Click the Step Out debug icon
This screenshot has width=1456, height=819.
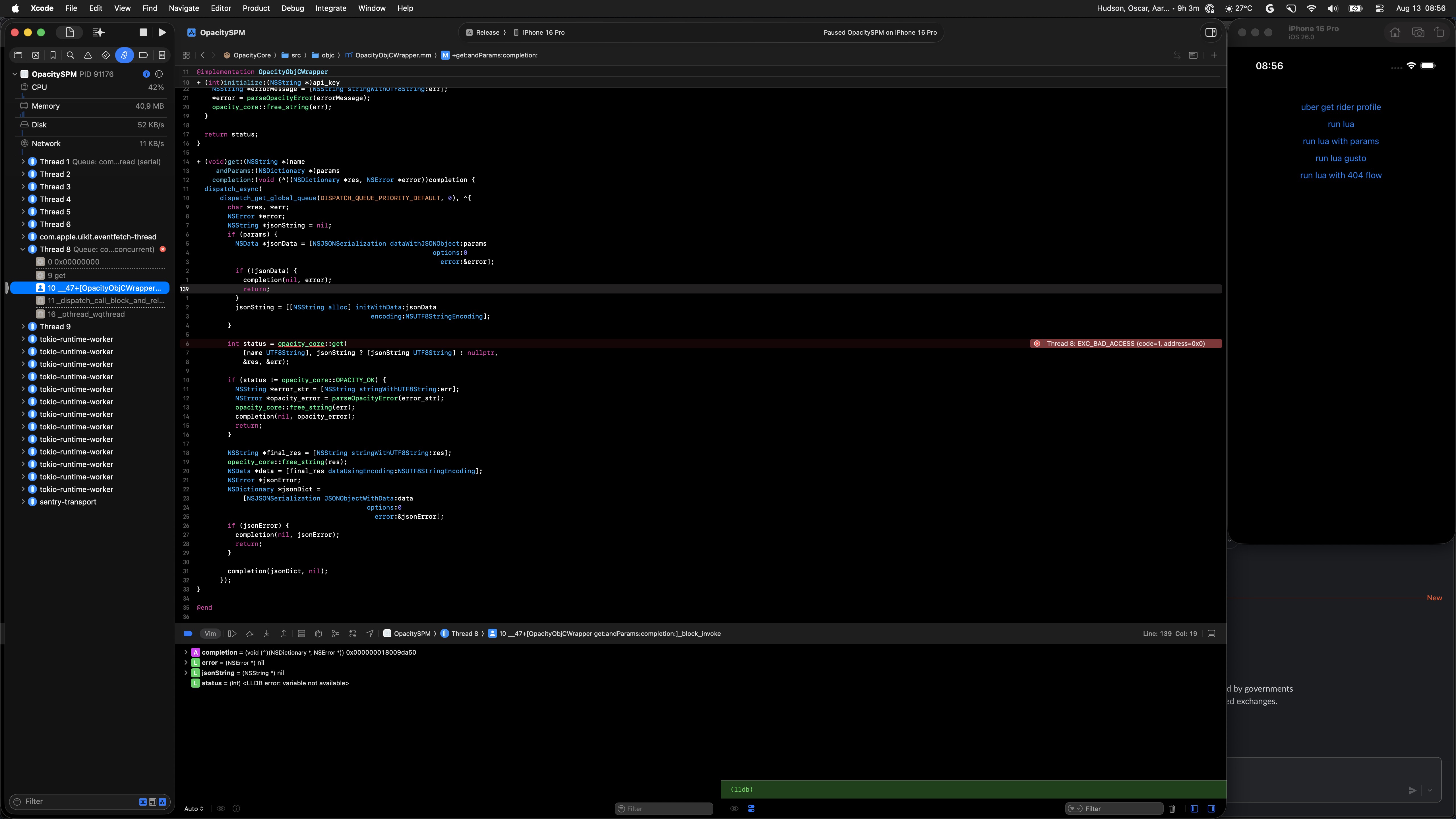click(x=284, y=634)
